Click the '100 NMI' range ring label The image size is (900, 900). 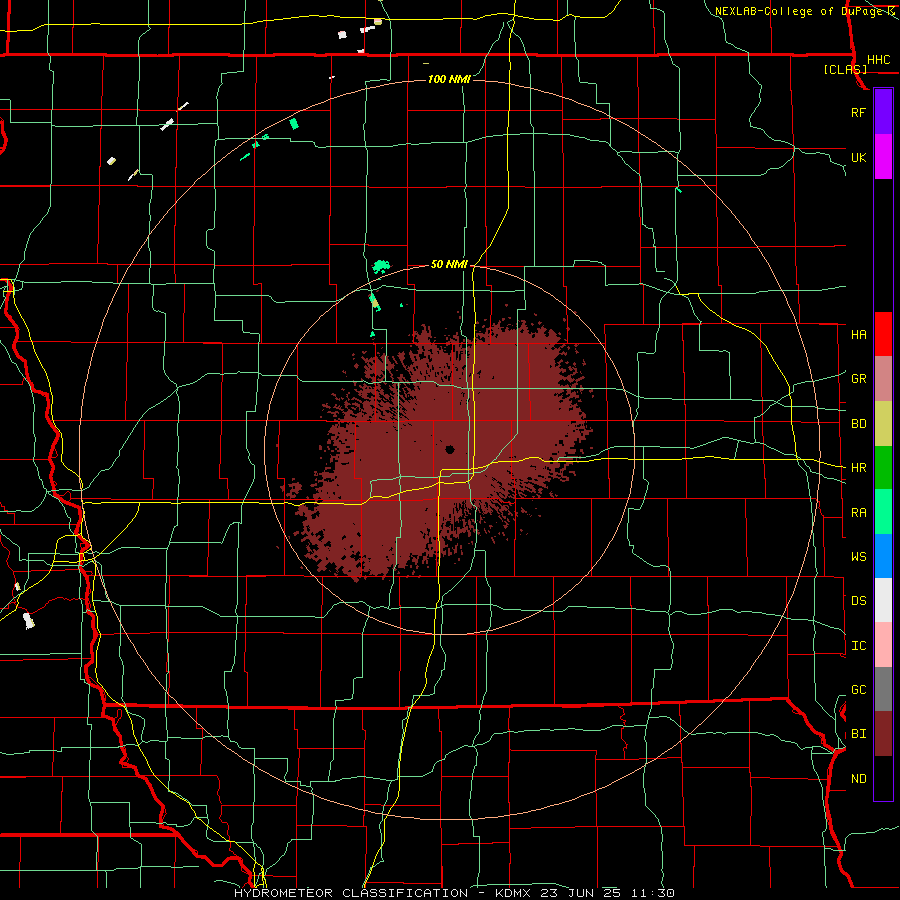point(449,79)
